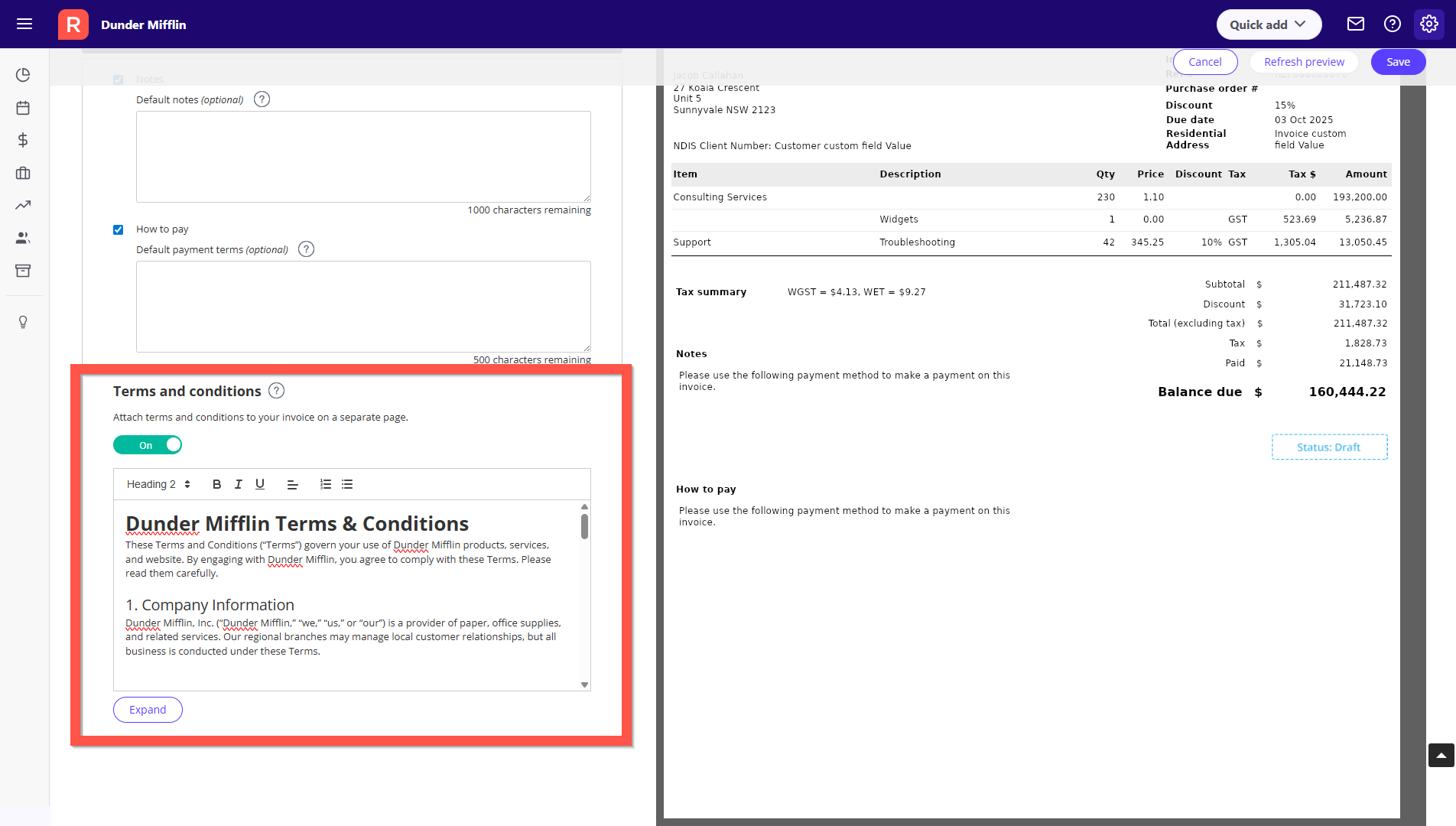This screenshot has height=826, width=1456.
Task: Open the help question mark in header
Action: pos(1393,24)
